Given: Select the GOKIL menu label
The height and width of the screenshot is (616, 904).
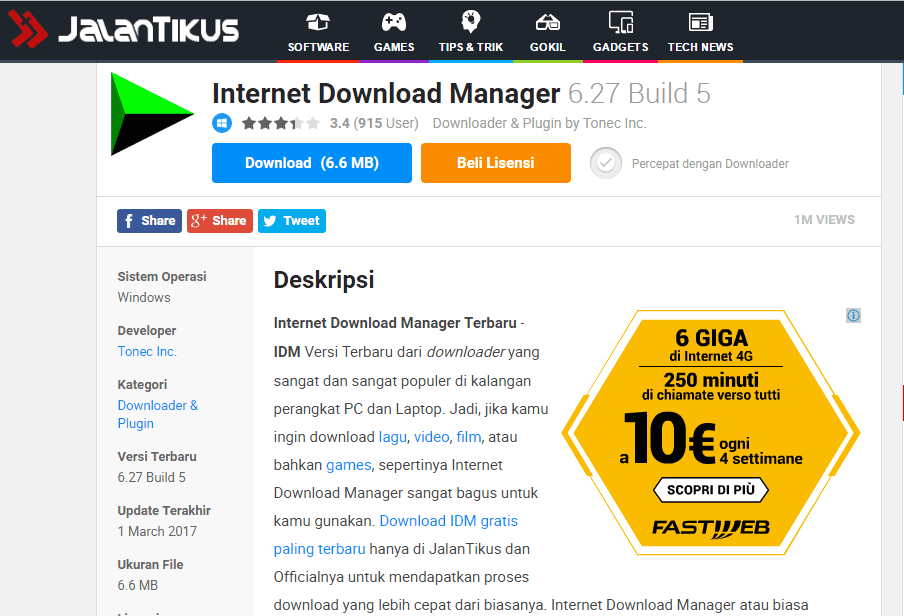Looking at the screenshot, I should 548,47.
